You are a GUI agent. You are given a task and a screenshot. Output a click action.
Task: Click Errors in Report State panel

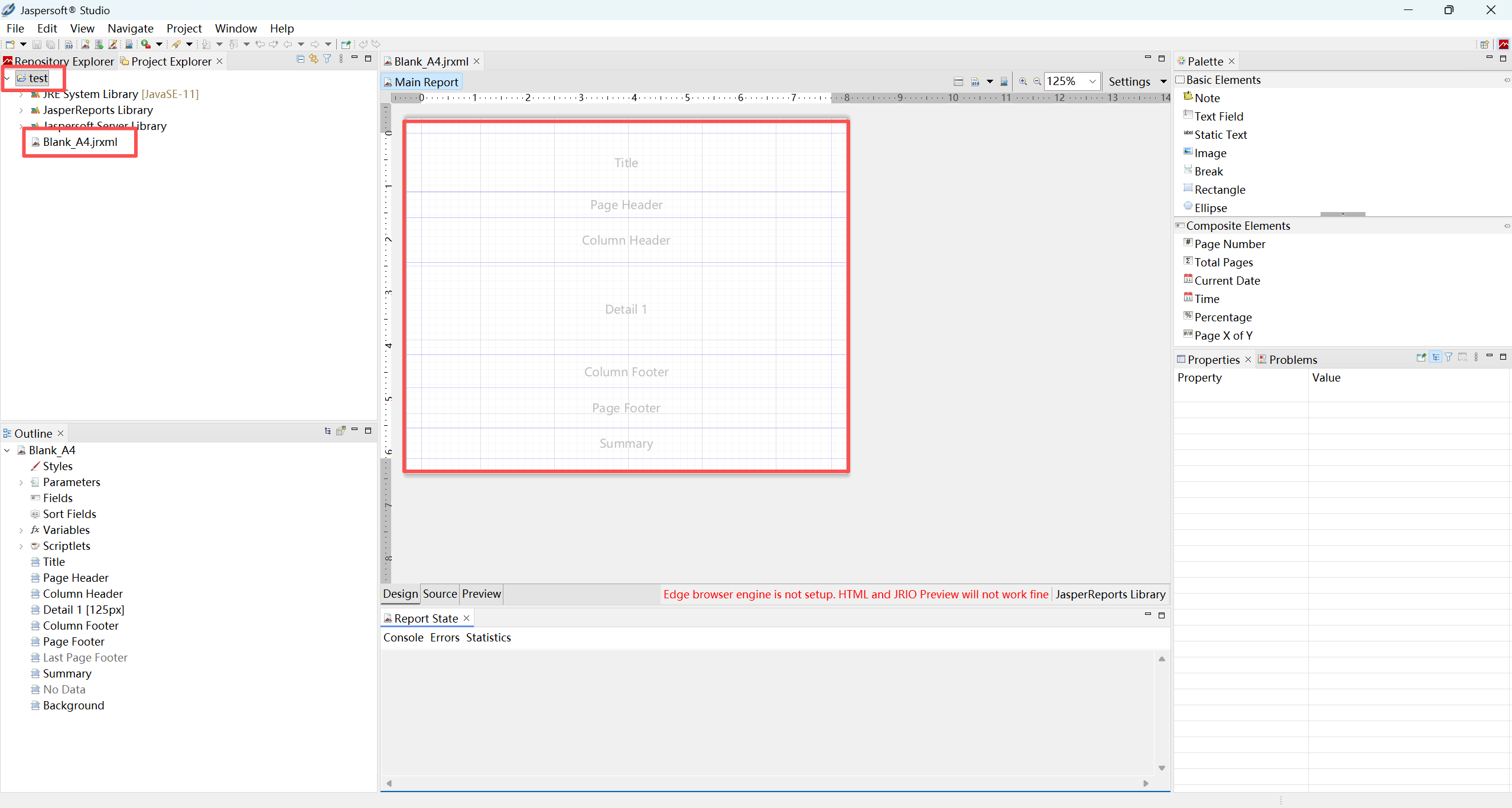444,637
